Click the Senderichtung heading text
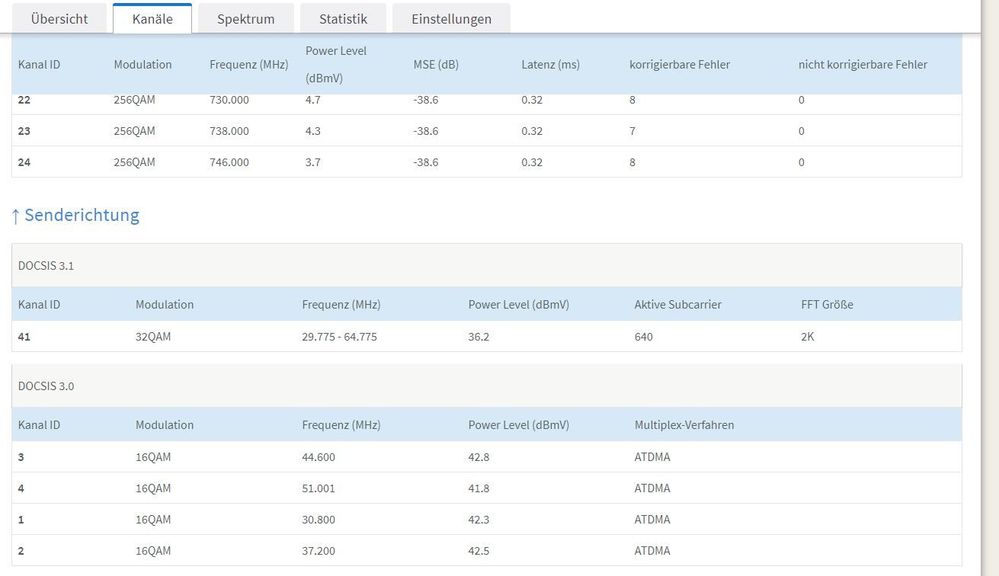This screenshot has width=999, height=576. click(82, 215)
